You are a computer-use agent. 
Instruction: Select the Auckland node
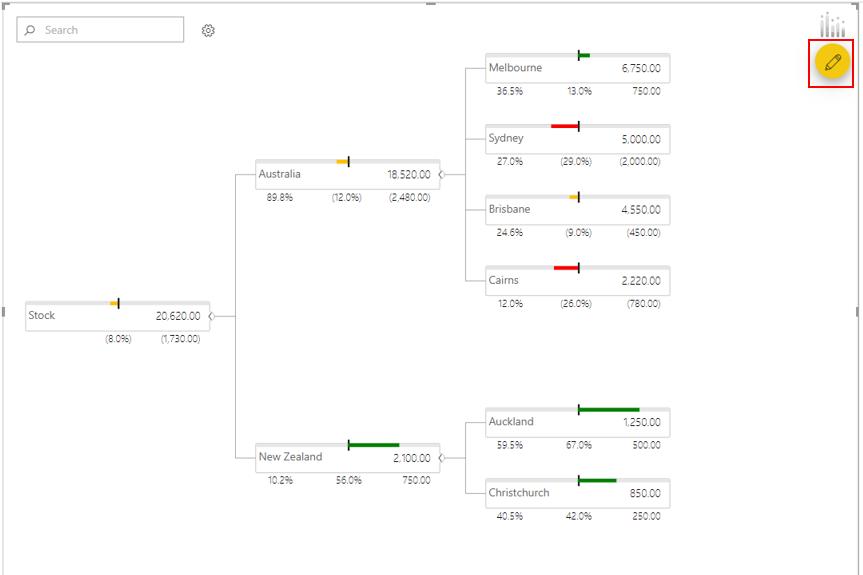(x=577, y=423)
